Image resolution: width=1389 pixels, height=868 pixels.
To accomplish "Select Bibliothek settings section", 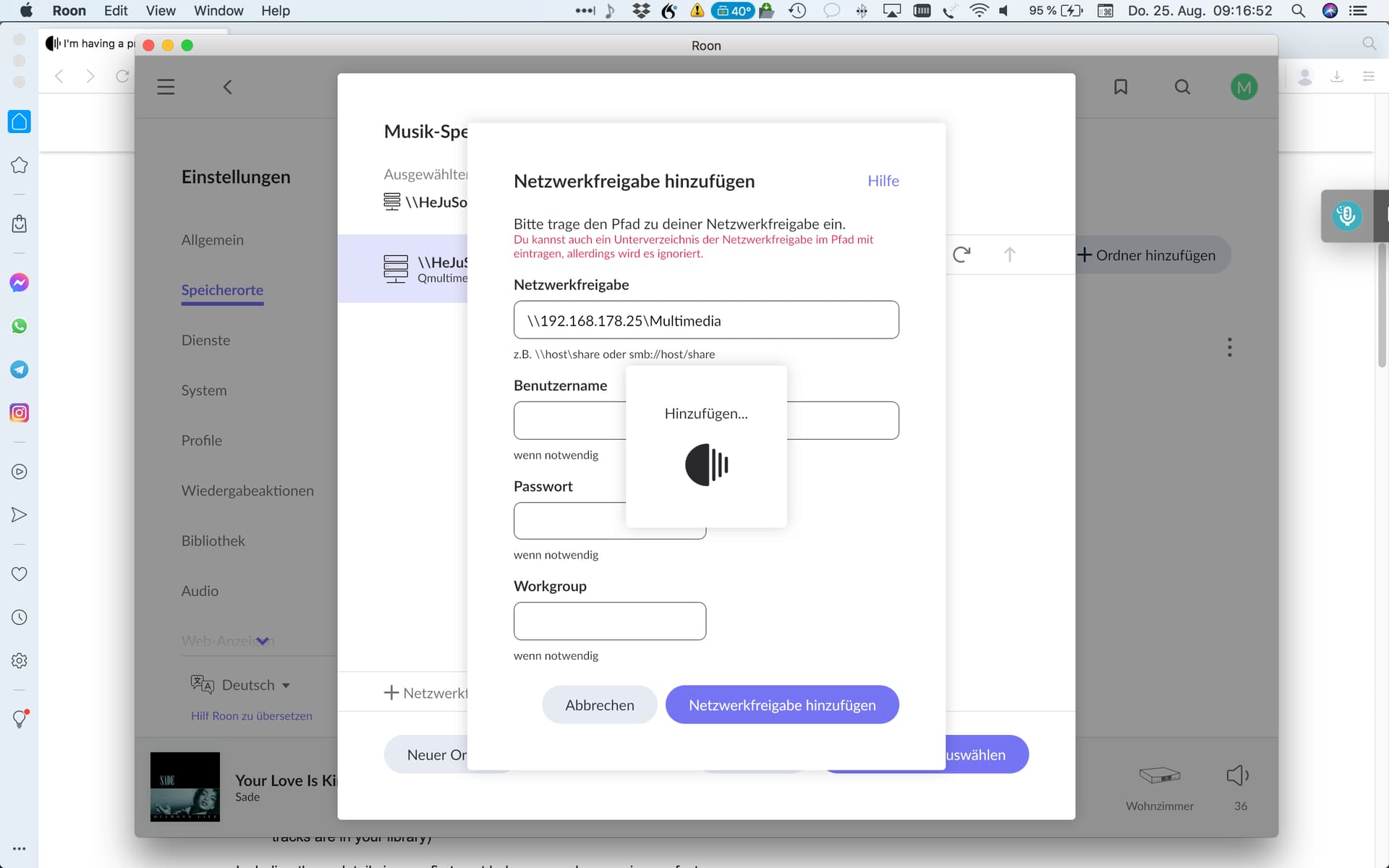I will pos(213,540).
